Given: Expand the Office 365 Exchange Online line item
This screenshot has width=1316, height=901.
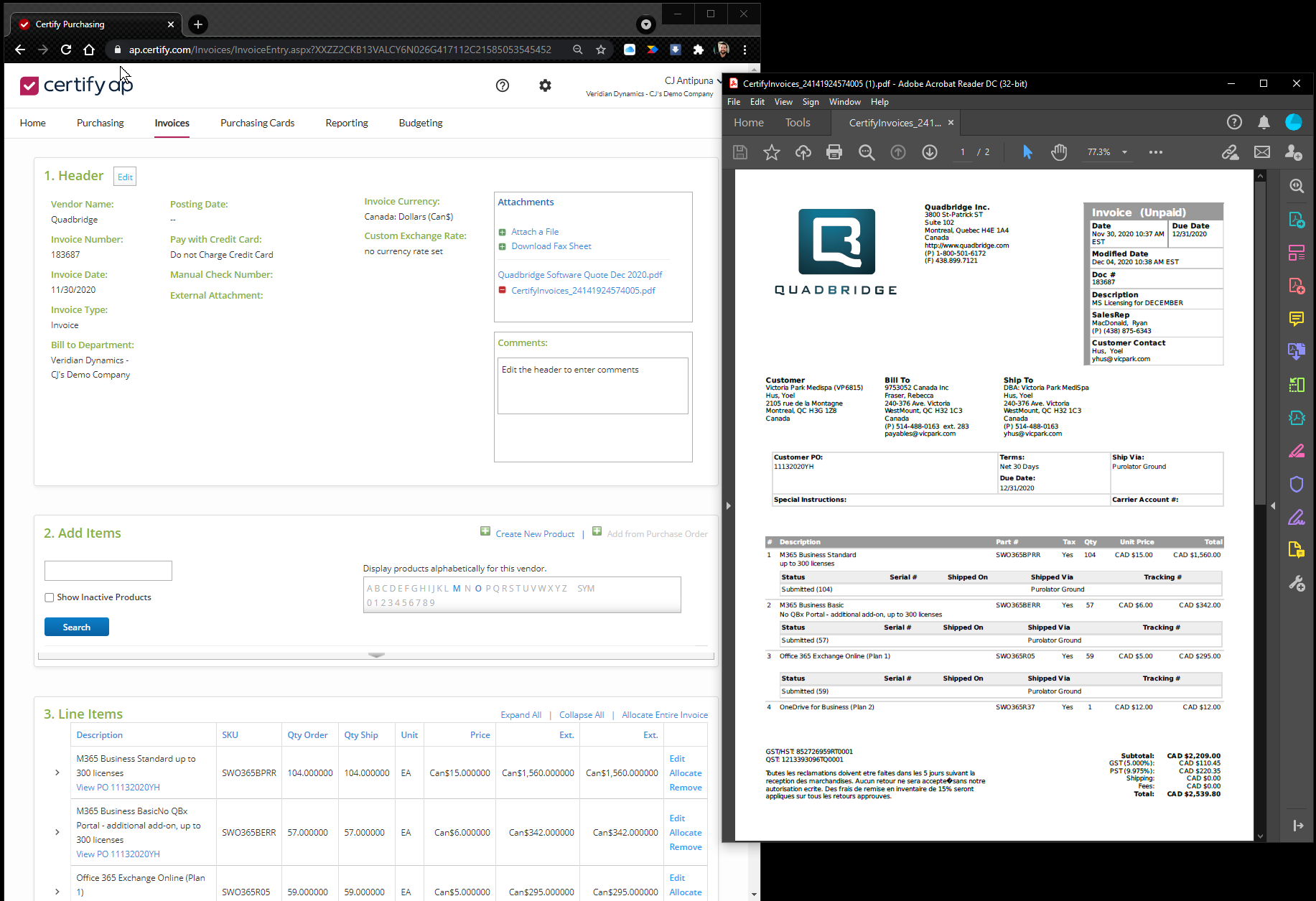Looking at the screenshot, I should (57, 892).
